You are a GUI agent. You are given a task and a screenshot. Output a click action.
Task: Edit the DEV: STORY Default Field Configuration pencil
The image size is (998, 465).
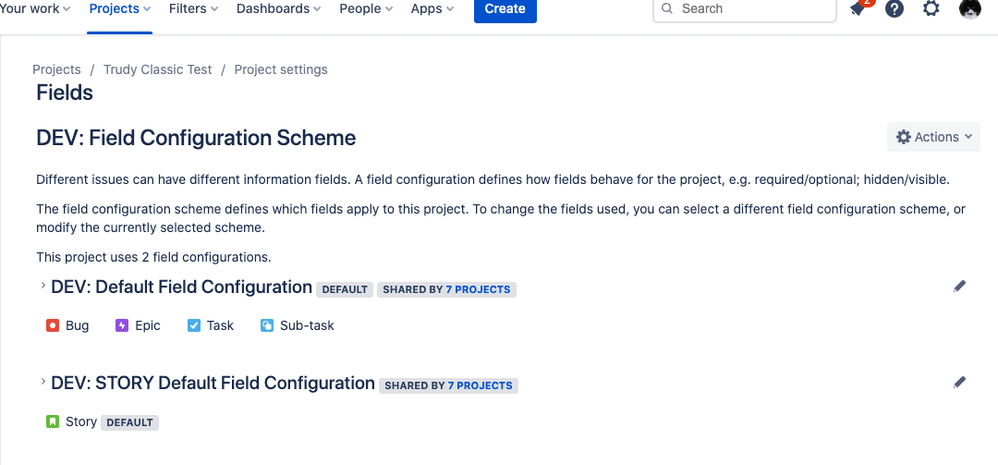960,382
